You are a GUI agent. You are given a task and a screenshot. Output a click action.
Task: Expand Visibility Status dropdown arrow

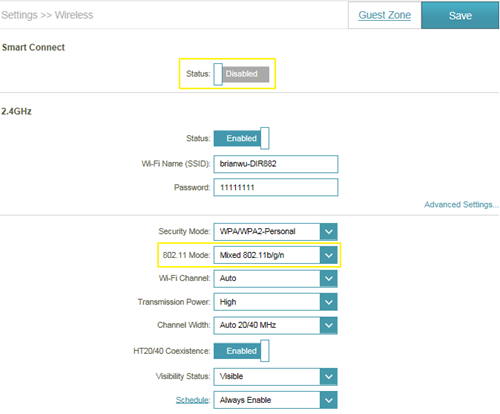tap(329, 377)
